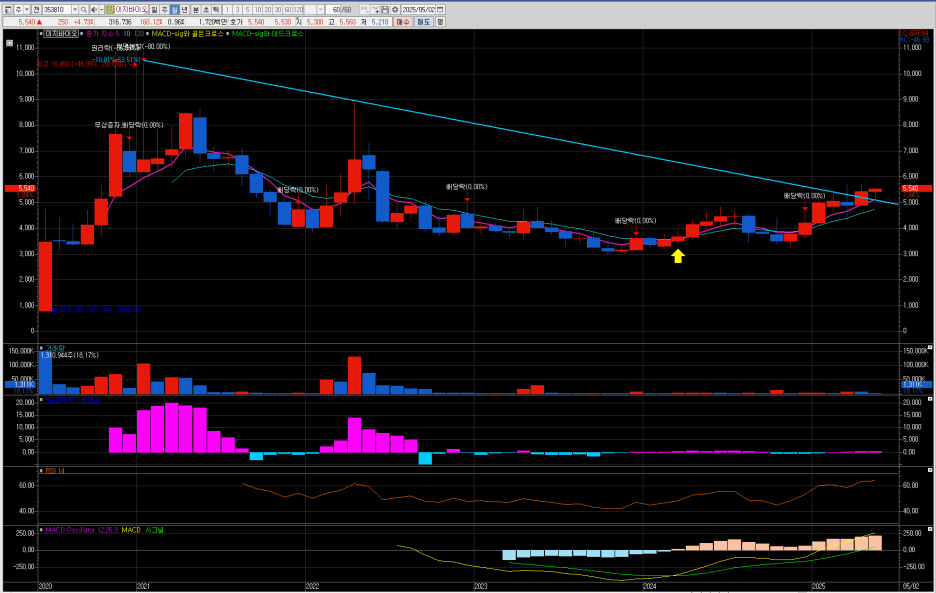Open the blank interval combo dropdown arrow
936x593 pixels.
coord(321,10)
